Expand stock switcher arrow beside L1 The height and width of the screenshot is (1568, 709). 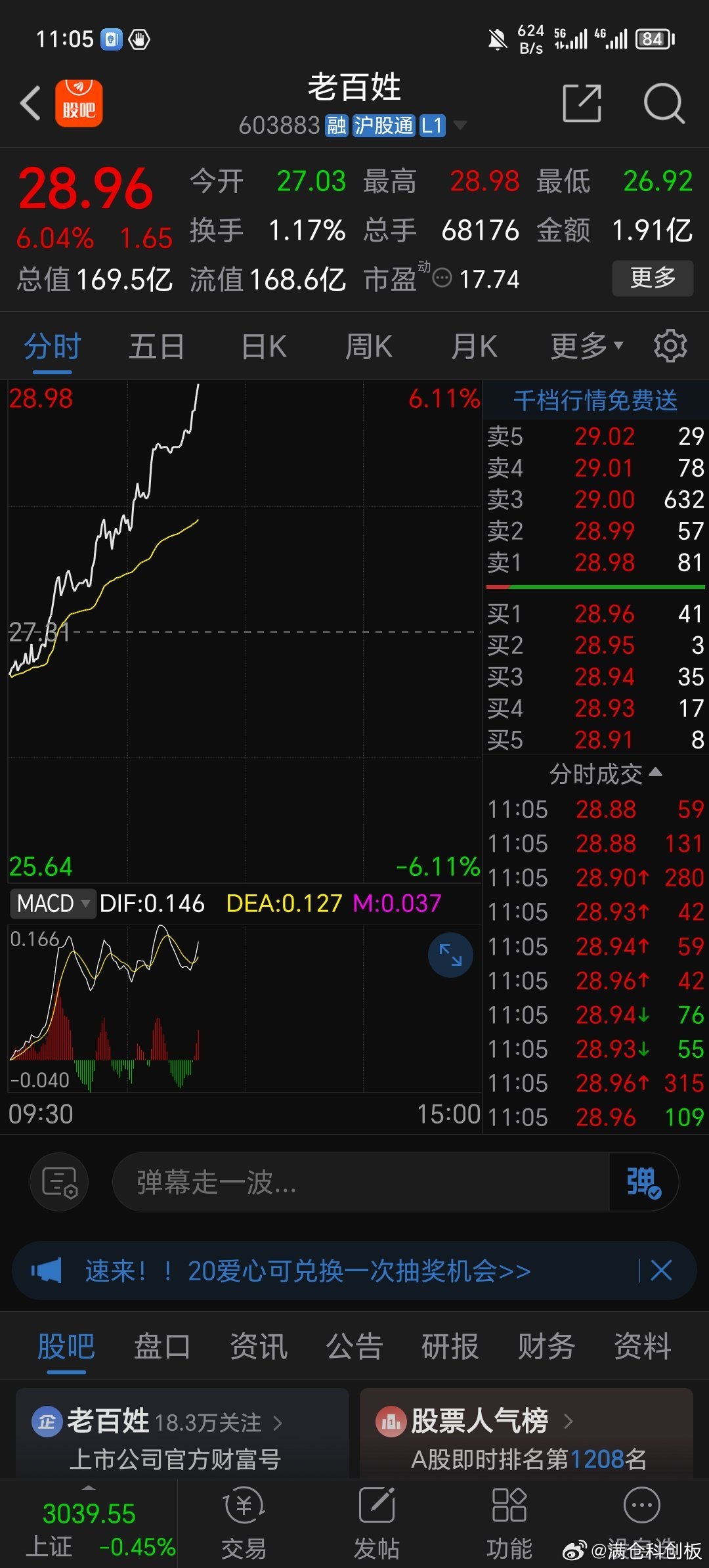point(460,125)
